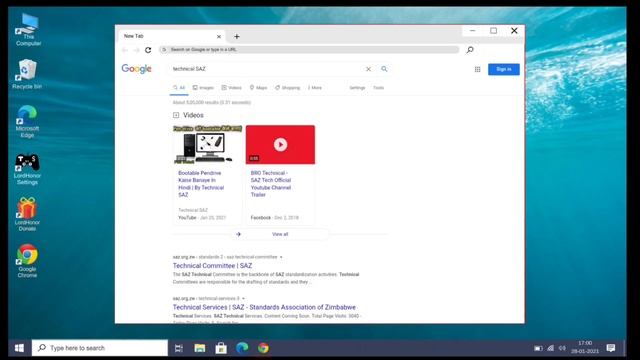Image resolution: width=640 pixels, height=360 pixels.
Task: Click the taskbar clock and date
Action: (x=585, y=347)
